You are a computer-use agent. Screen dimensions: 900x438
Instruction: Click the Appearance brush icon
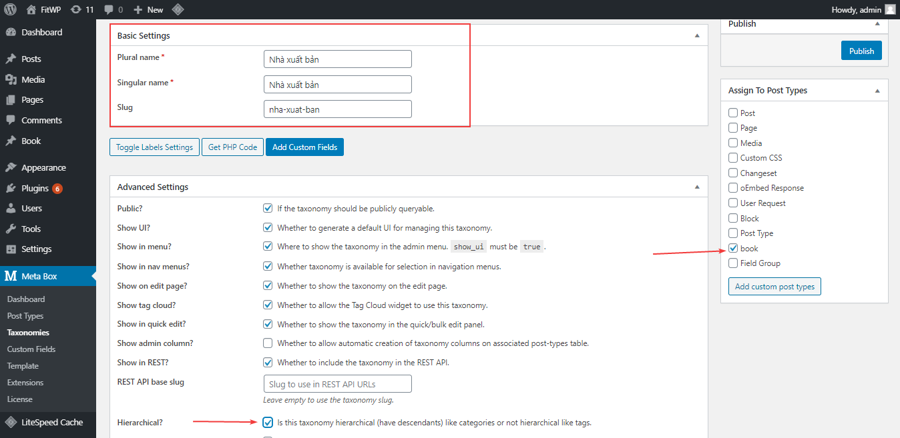click(x=10, y=168)
